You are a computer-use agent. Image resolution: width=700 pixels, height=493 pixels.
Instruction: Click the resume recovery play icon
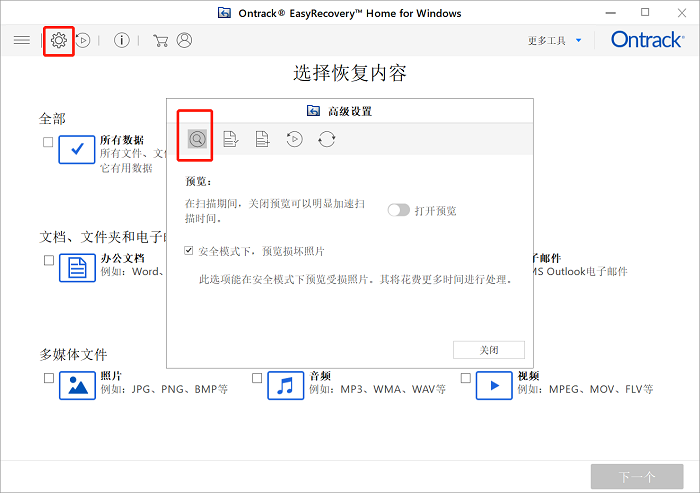click(84, 40)
